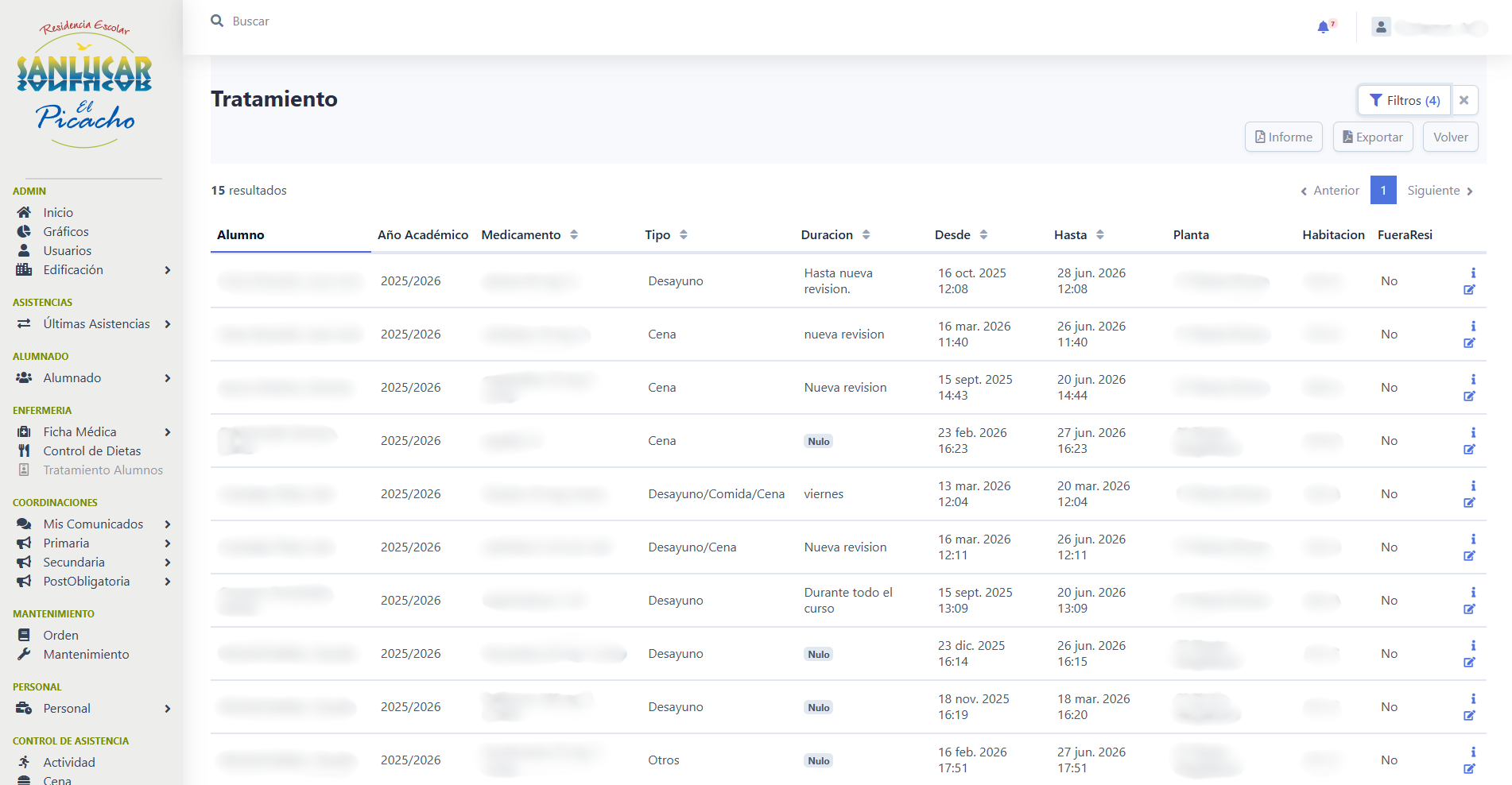Click edit icon on the Otros row
Screen dimensions: 1512x785
[x=1469, y=769]
